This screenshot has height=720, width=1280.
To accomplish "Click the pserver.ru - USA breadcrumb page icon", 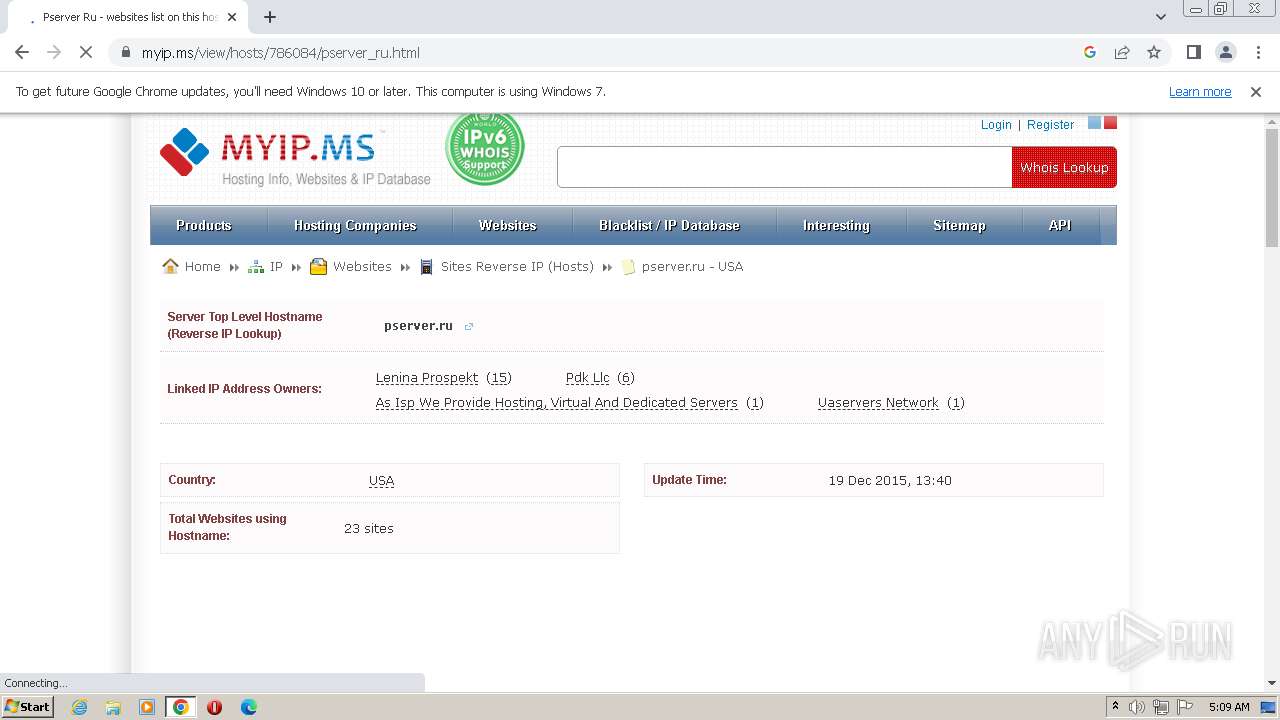I will [629, 267].
